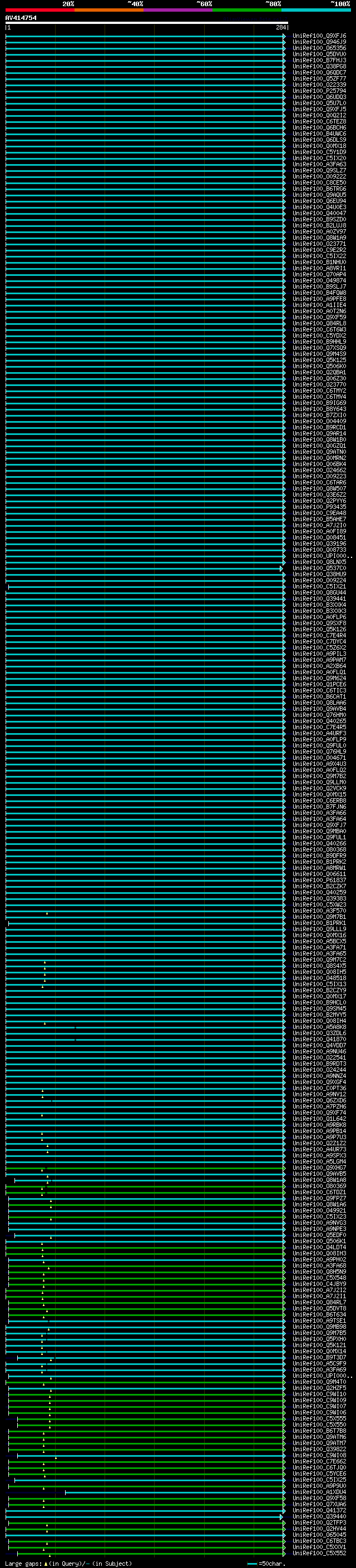Screen dimensions: 356x1568
Task: Select hit UniRef100_Q9XFJ6
Action: click(319, 36)
